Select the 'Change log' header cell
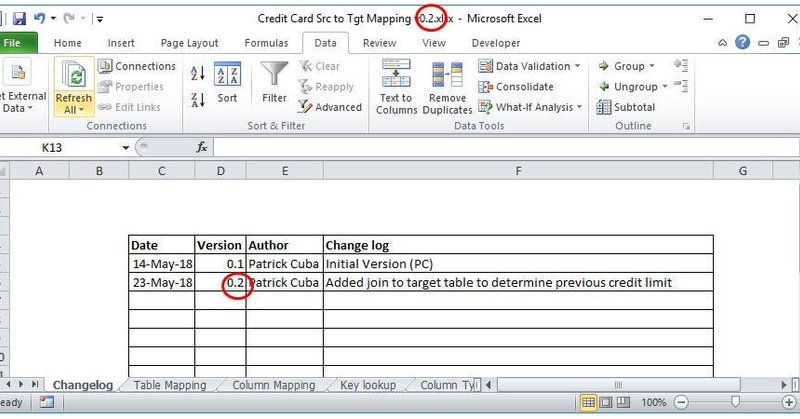This screenshot has height=419, width=800. point(518,245)
